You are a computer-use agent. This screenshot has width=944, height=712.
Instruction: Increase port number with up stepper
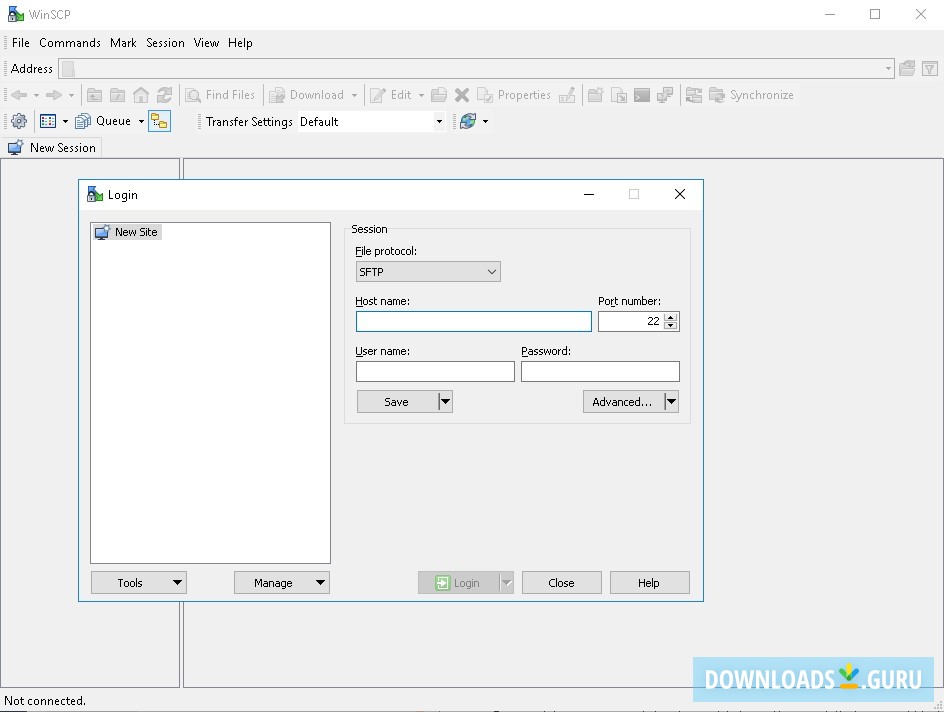pyautogui.click(x=671, y=317)
